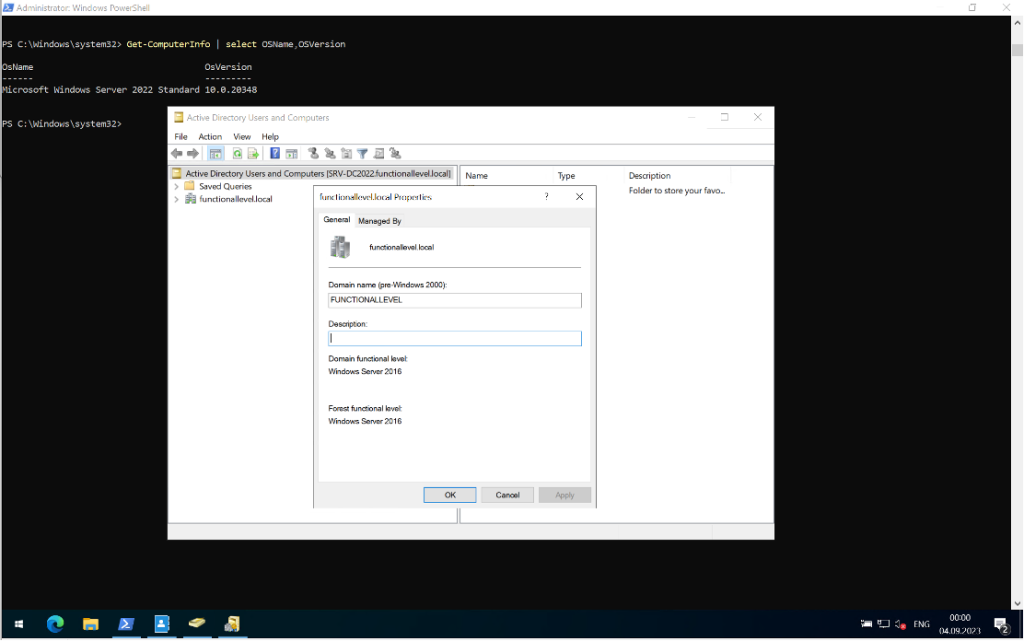Launch Microsoft Edge from the taskbar
The image size is (1024, 641).
tap(55, 623)
